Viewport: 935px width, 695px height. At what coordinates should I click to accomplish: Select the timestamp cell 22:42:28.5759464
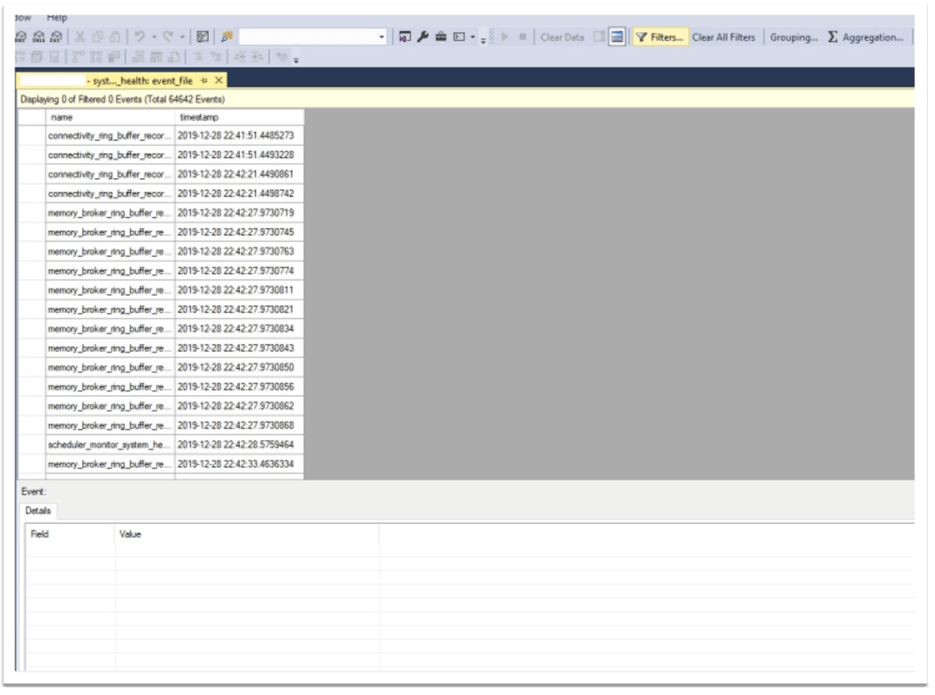(x=239, y=445)
